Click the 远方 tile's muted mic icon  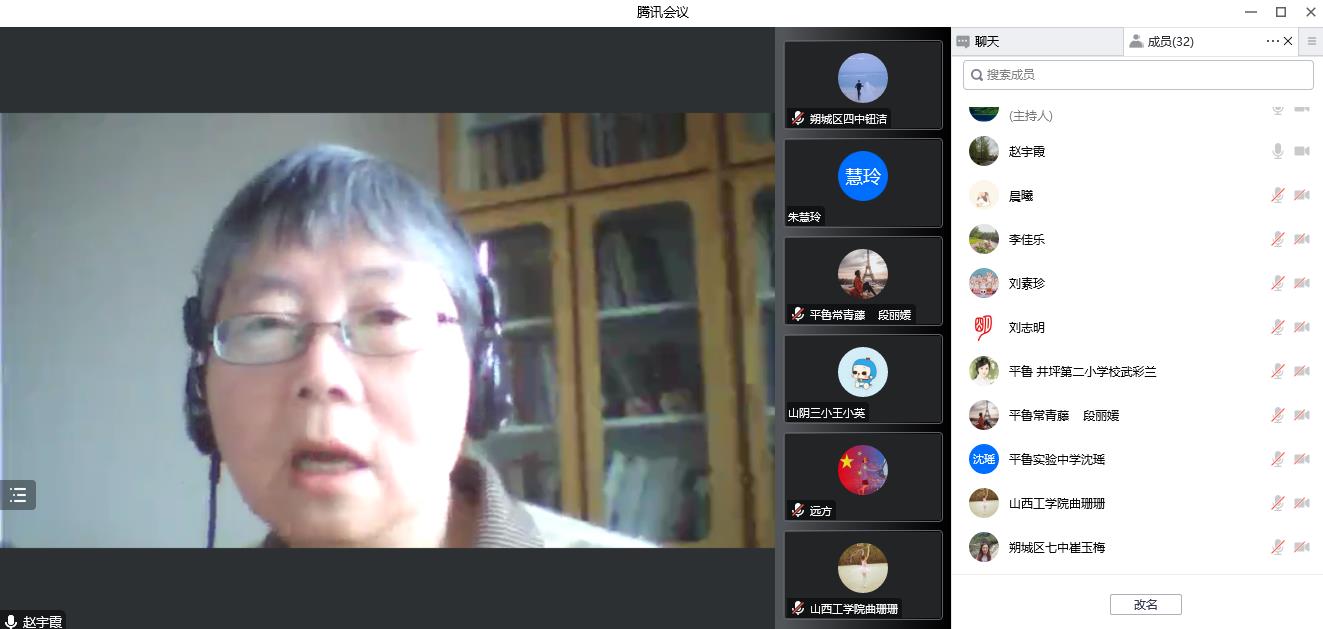pos(797,510)
